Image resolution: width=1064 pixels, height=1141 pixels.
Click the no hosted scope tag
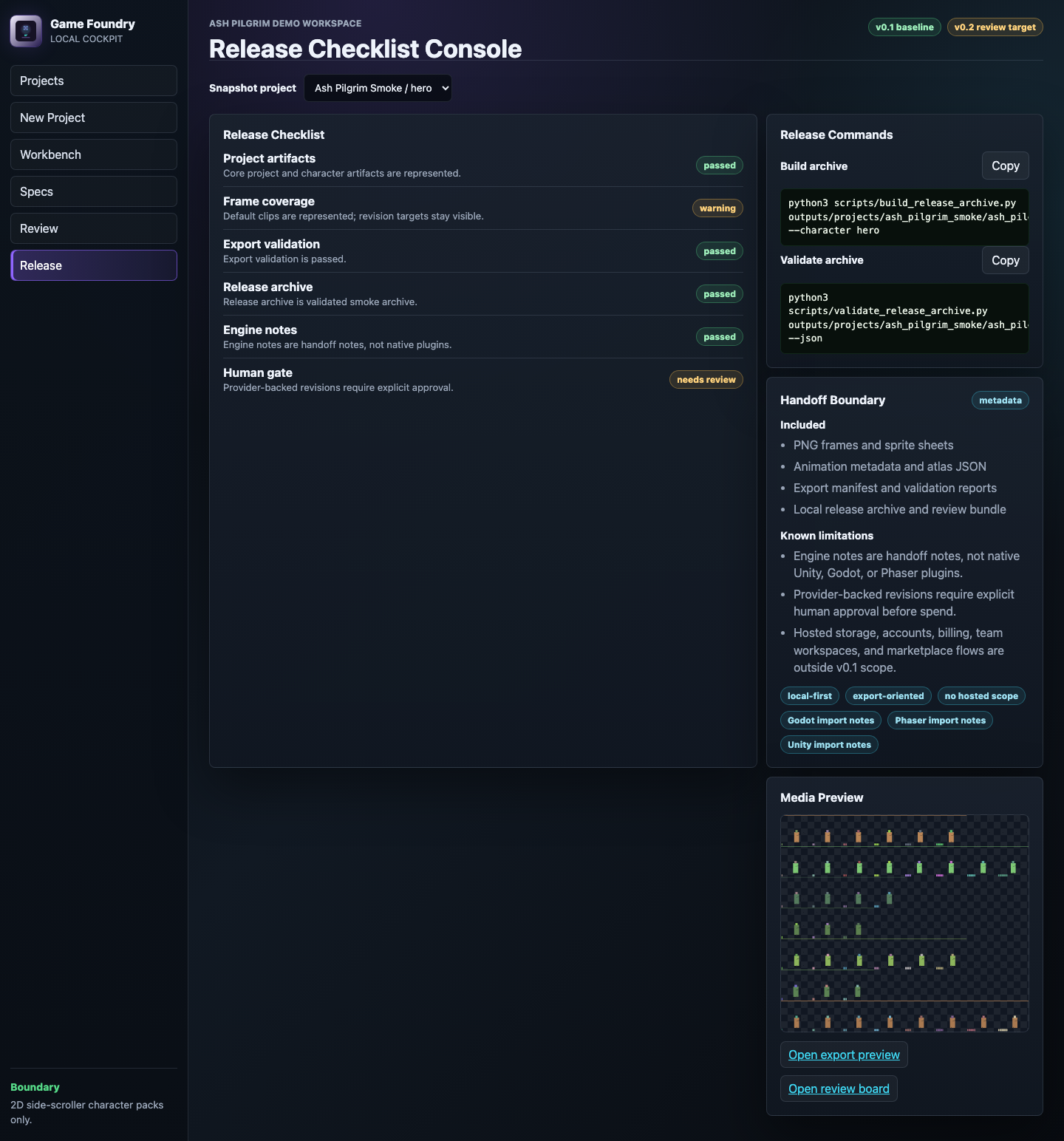point(981,696)
